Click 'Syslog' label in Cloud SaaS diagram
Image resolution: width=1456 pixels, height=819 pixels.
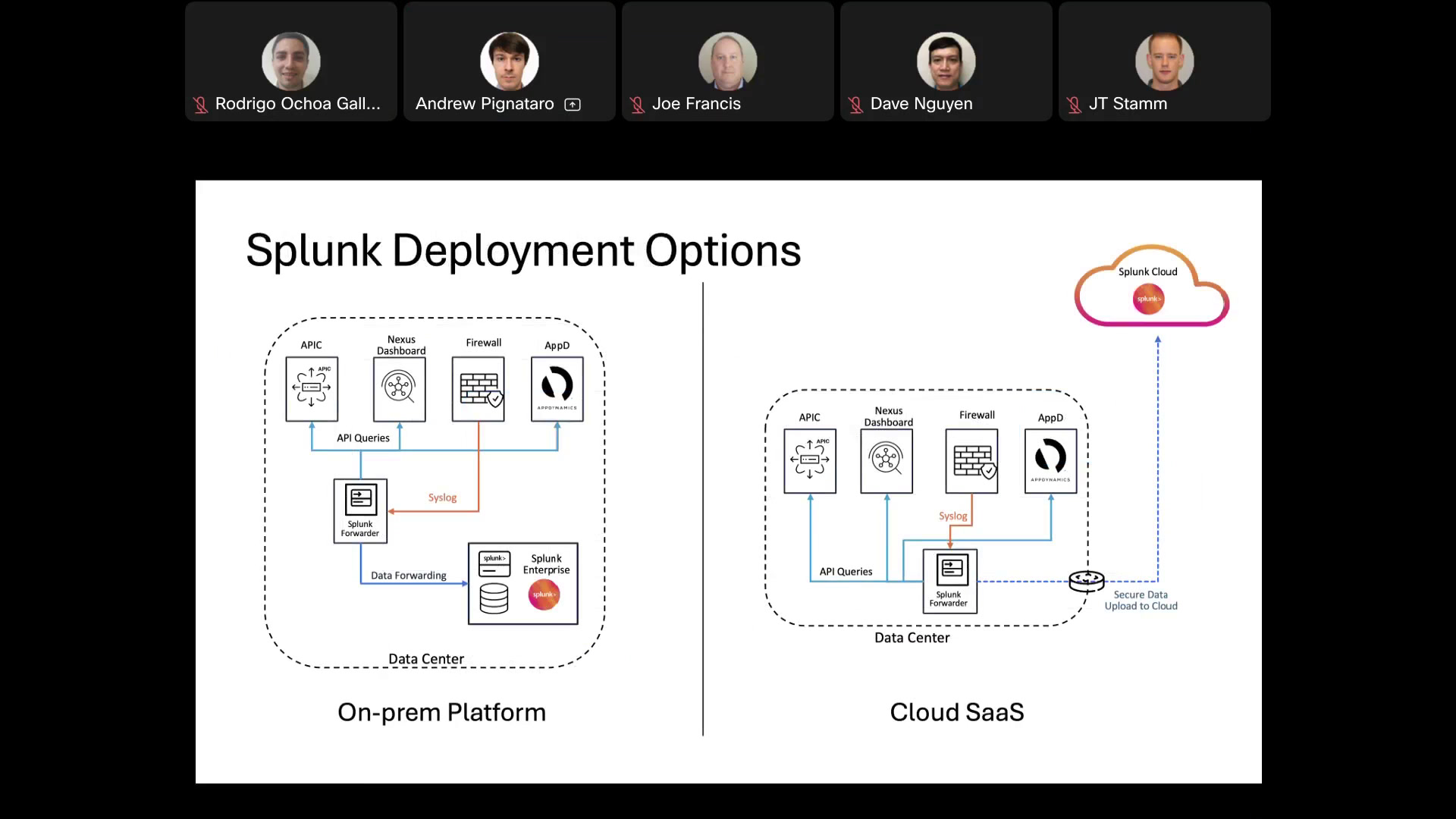click(x=953, y=516)
